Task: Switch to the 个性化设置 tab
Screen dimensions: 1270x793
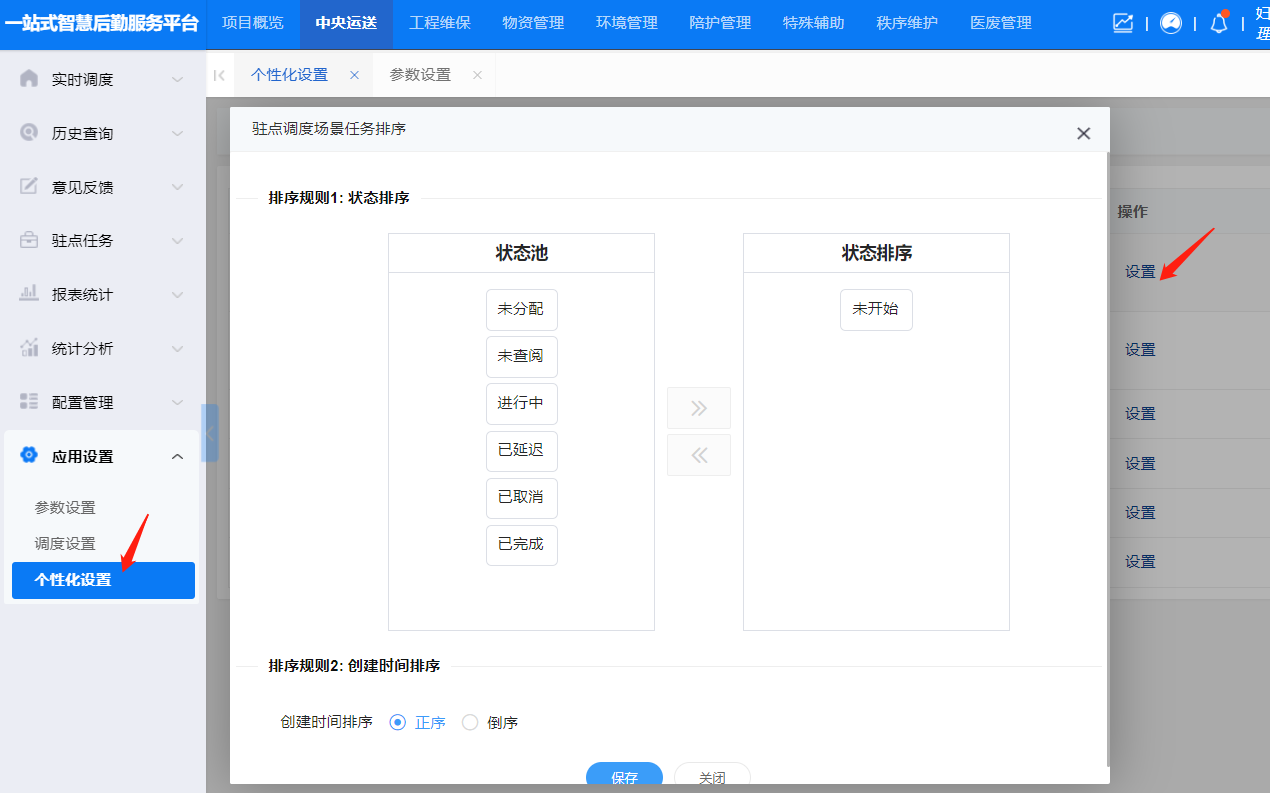Action: pos(289,75)
